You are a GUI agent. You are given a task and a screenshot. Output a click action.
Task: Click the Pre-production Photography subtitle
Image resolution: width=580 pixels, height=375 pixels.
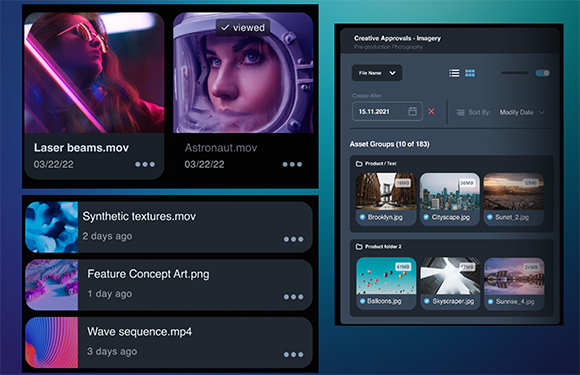pyautogui.click(x=388, y=47)
